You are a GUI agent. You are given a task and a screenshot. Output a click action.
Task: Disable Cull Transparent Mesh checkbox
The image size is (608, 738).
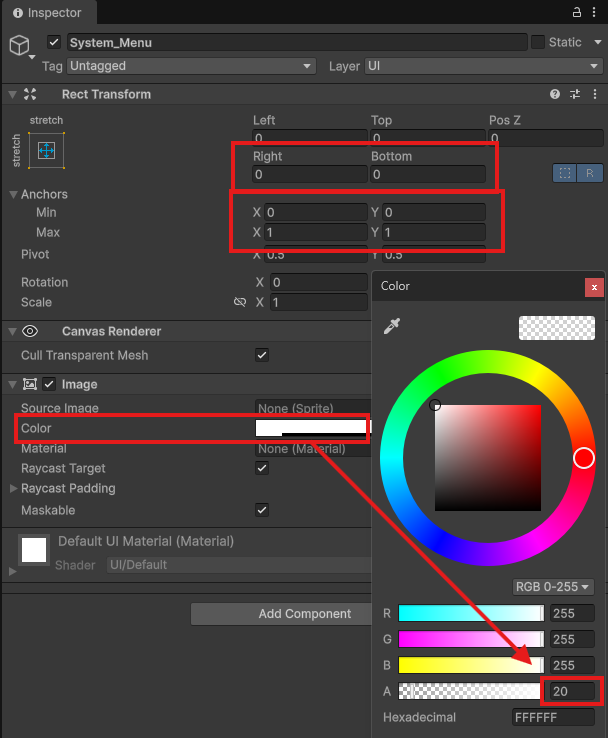pos(262,355)
